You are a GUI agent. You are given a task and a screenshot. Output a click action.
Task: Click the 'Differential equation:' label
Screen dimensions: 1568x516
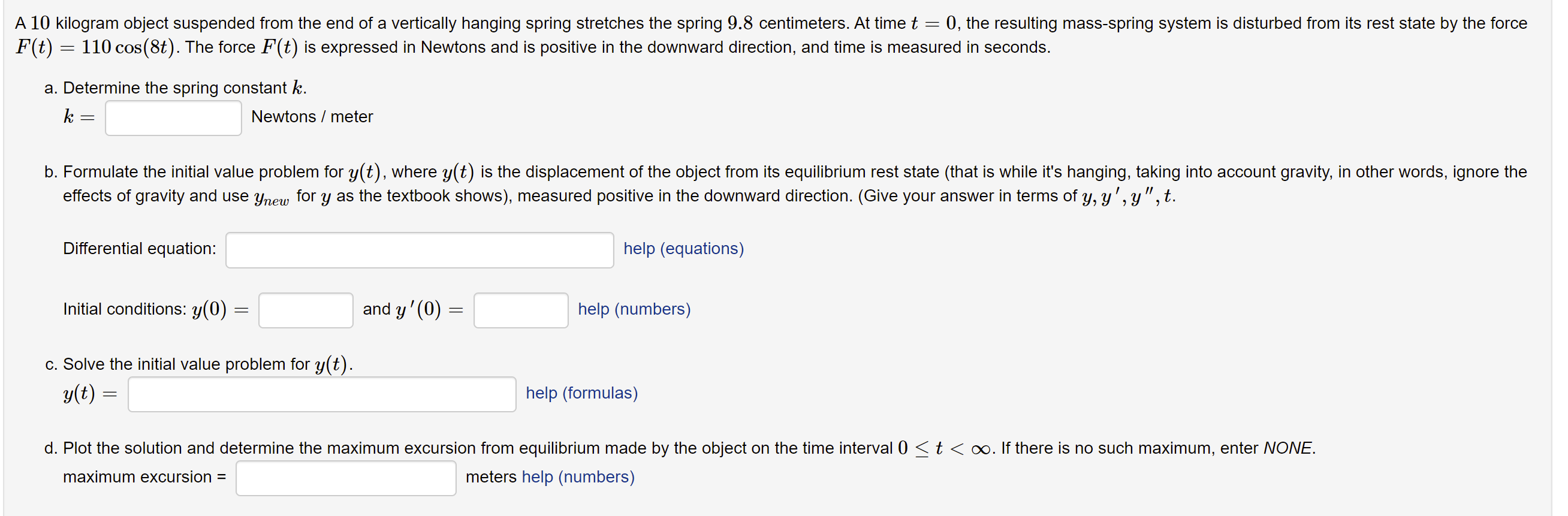[140, 249]
